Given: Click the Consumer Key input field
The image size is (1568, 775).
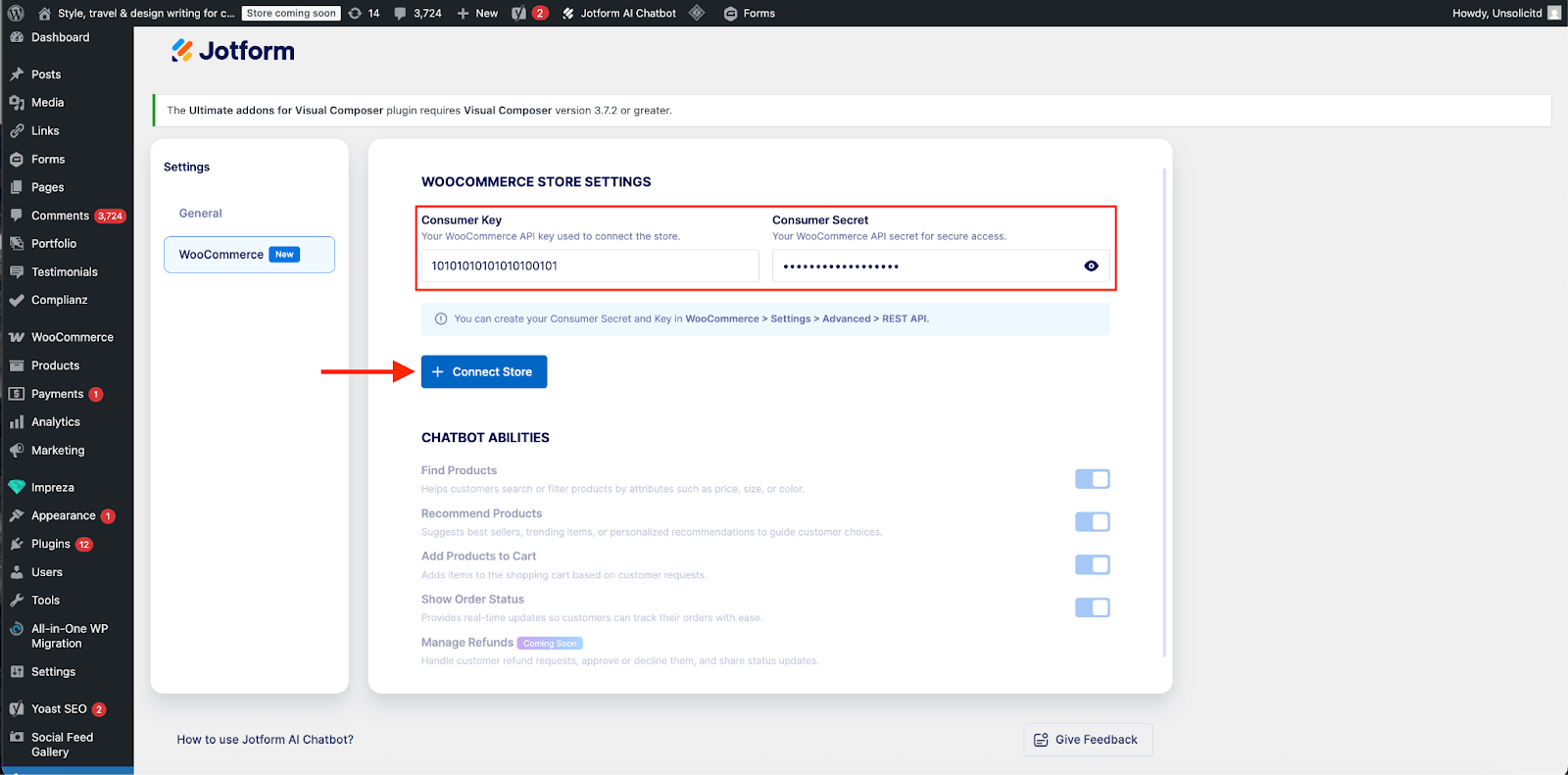Looking at the screenshot, I should [x=590, y=266].
